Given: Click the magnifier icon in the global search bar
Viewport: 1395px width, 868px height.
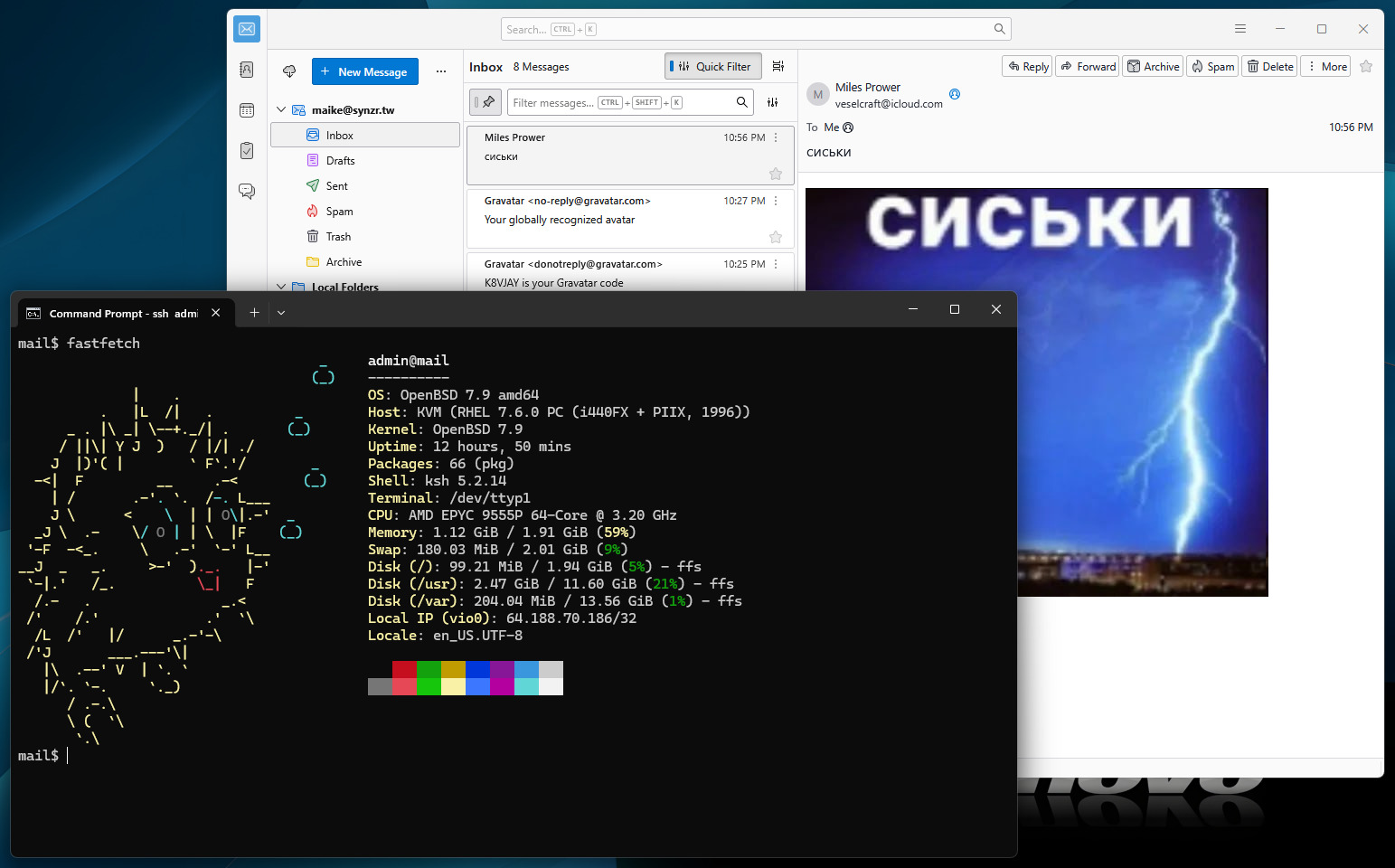Looking at the screenshot, I should (x=999, y=29).
